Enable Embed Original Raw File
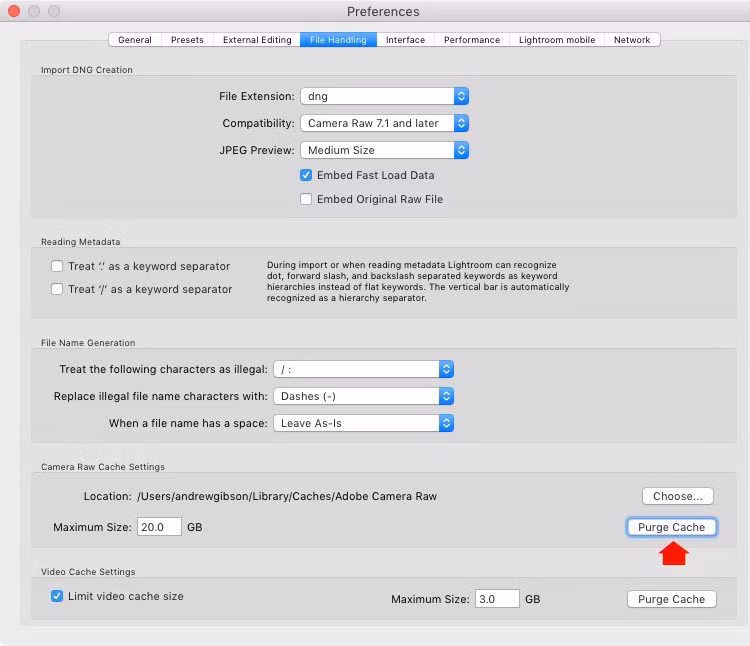The image size is (750, 646). pos(306,199)
